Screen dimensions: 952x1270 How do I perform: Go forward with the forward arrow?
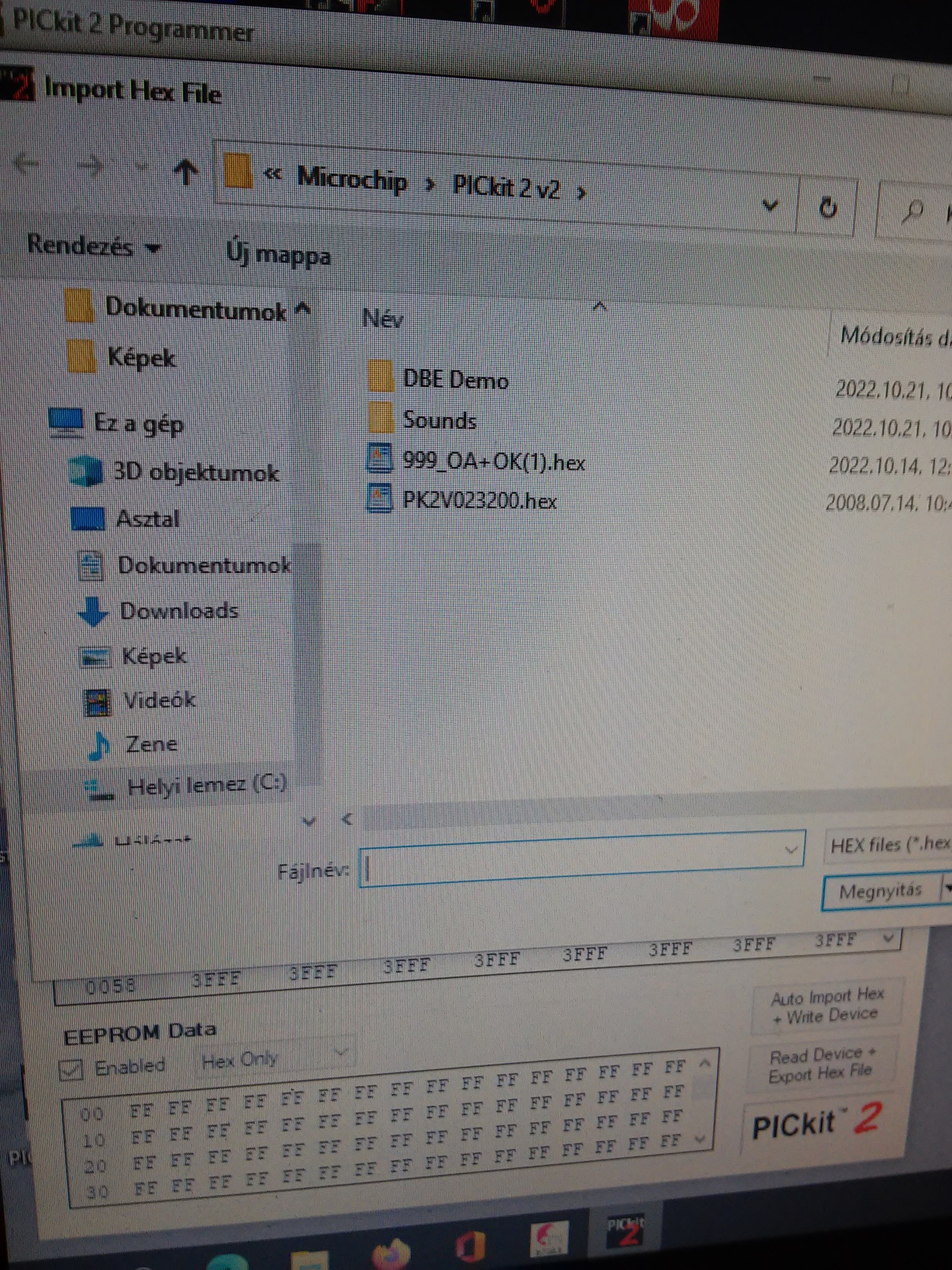point(91,165)
